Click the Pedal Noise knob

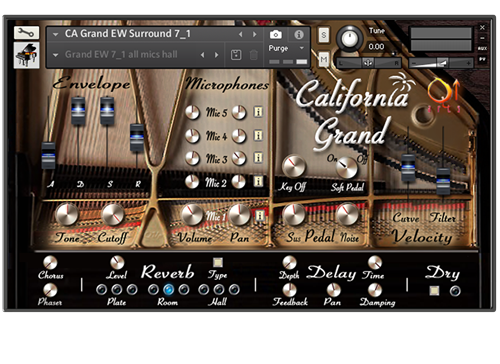pyautogui.click(x=348, y=214)
